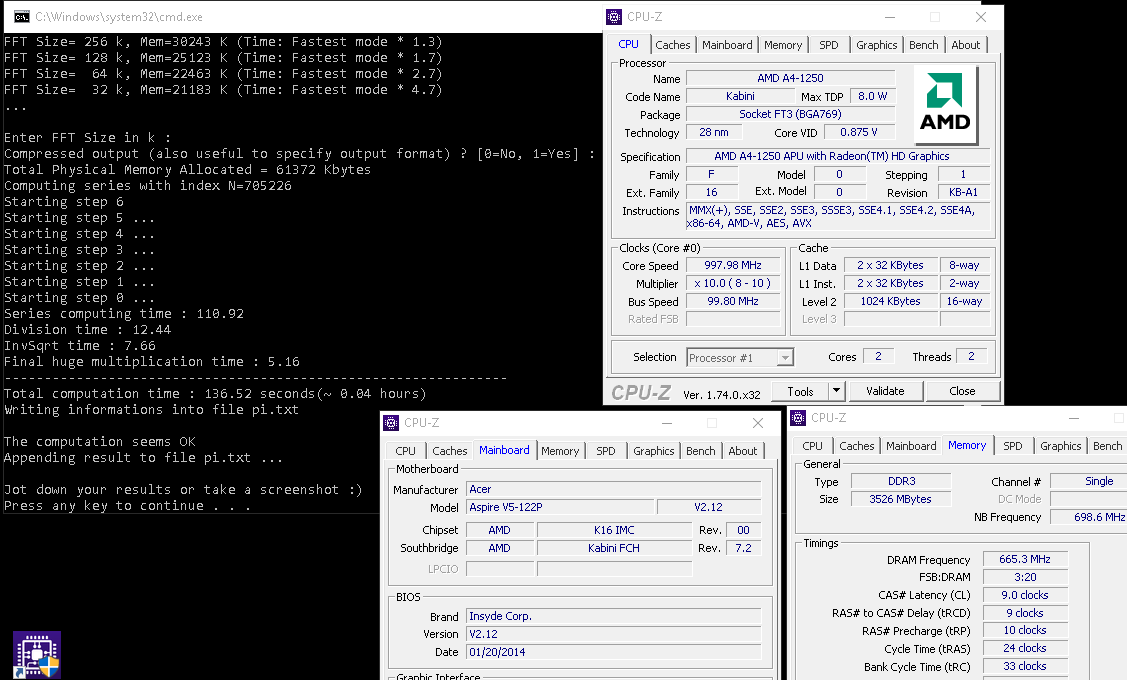Click the Close button in the CPU-Z CPU window

[x=962, y=391]
